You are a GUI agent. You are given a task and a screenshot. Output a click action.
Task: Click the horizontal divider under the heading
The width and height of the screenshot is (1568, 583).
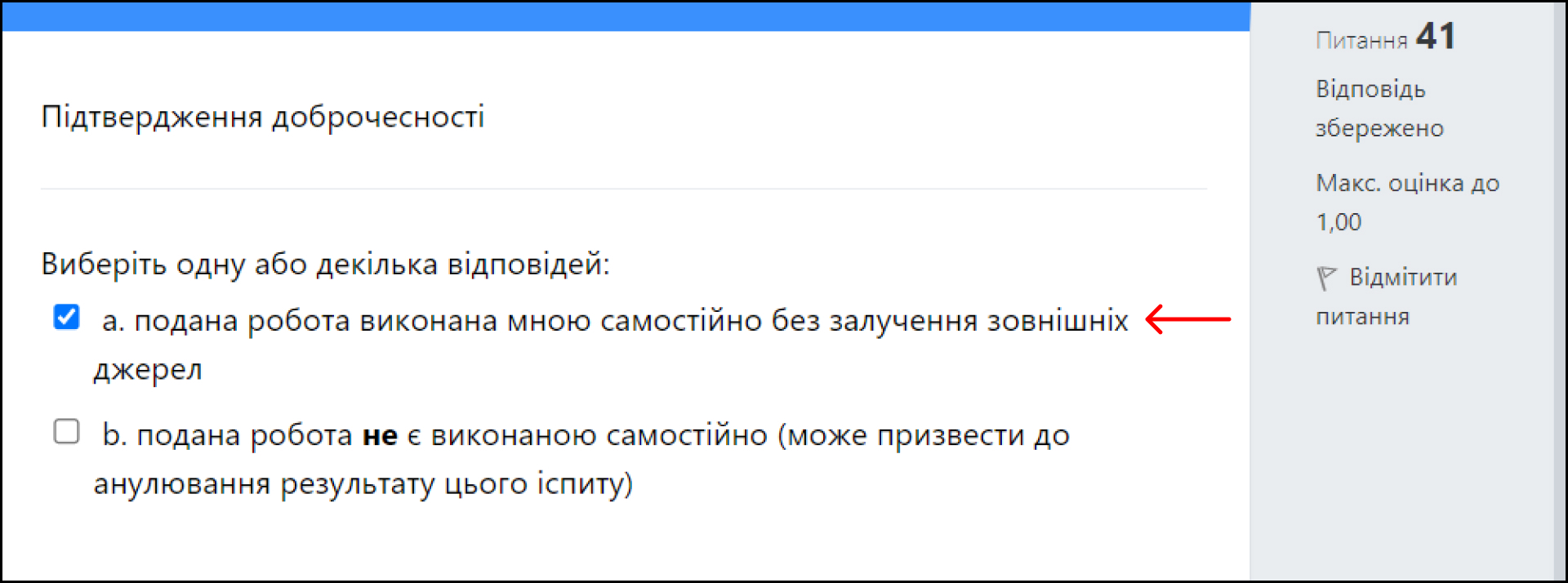pyautogui.click(x=624, y=189)
